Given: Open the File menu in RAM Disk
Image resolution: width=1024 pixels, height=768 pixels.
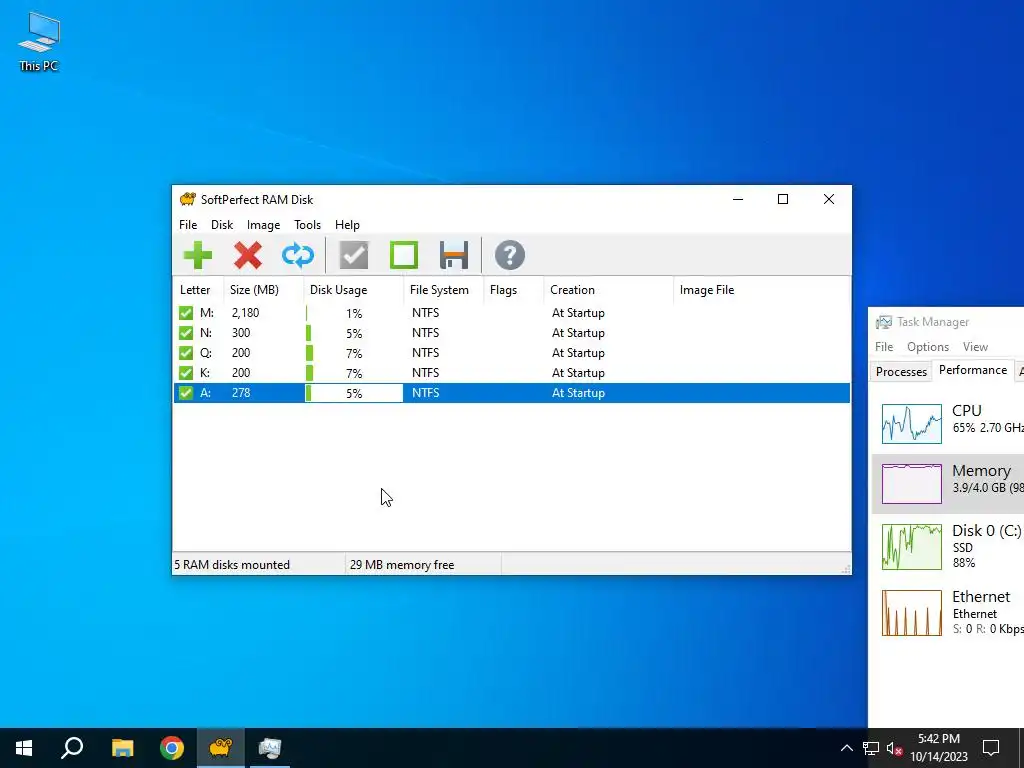Looking at the screenshot, I should (188, 225).
